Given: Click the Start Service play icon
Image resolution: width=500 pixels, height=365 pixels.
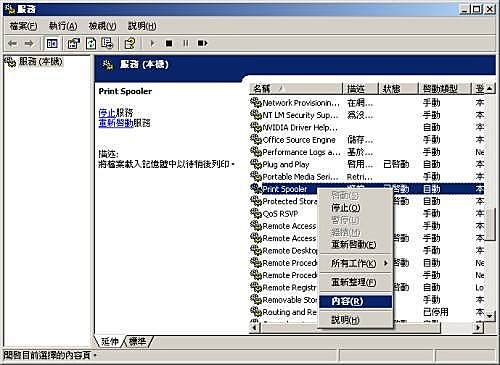Looking at the screenshot, I should [153, 43].
